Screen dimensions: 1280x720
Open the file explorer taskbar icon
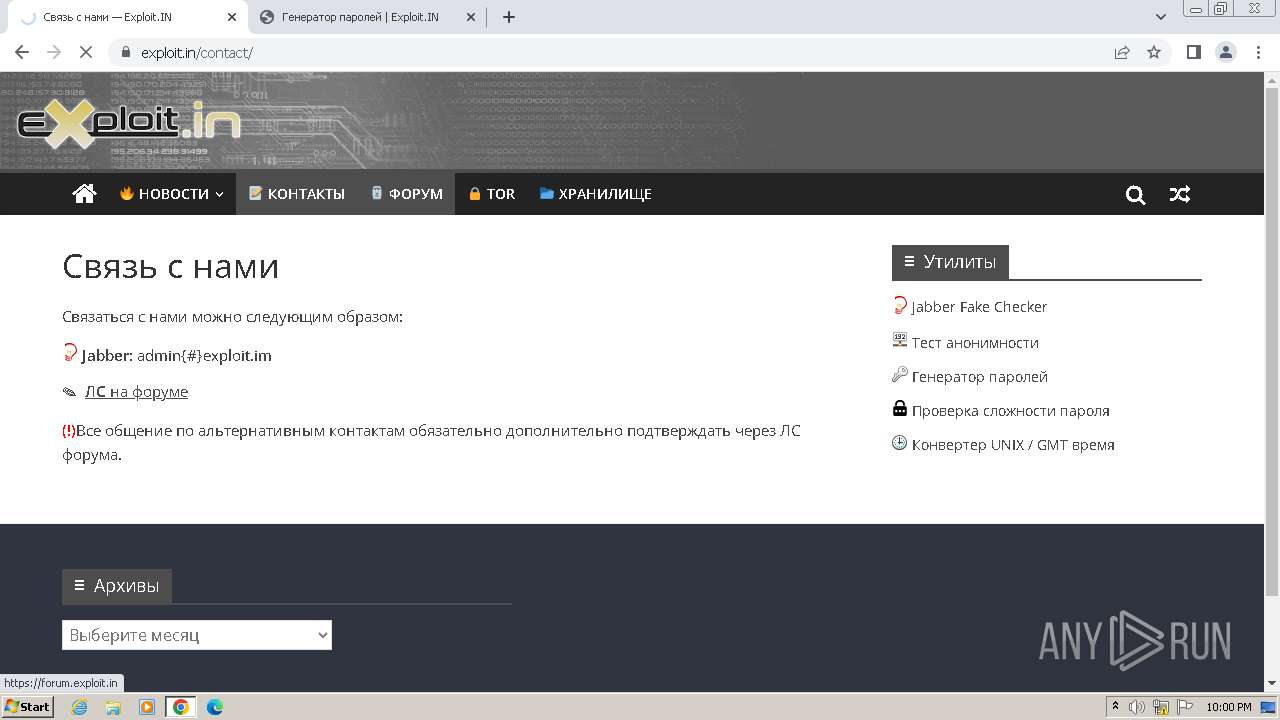(x=113, y=707)
